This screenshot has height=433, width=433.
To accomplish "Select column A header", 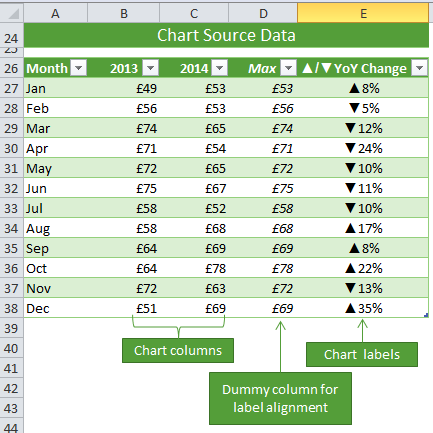I will (55, 14).
